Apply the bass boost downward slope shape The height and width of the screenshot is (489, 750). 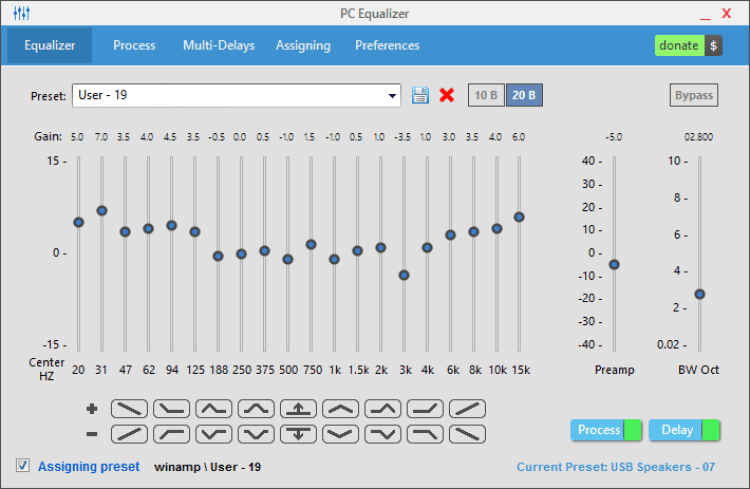tap(129, 409)
